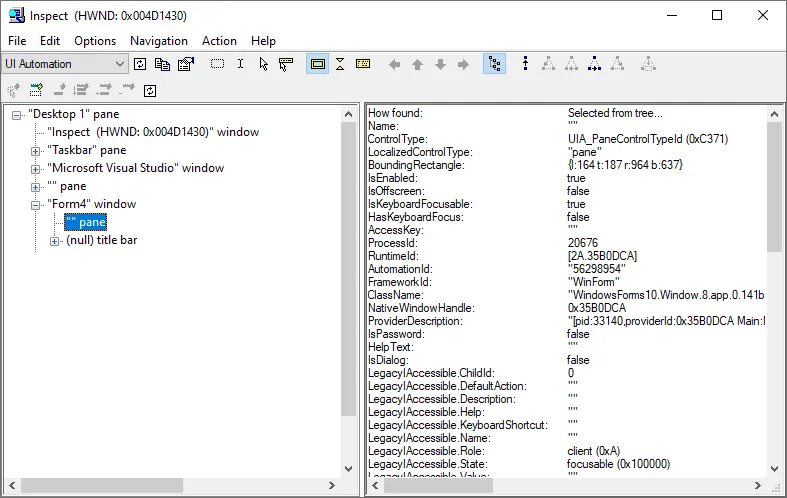The width and height of the screenshot is (787, 498).
Task: Open the Settings properties icon in the toolbar
Action: 186,64
